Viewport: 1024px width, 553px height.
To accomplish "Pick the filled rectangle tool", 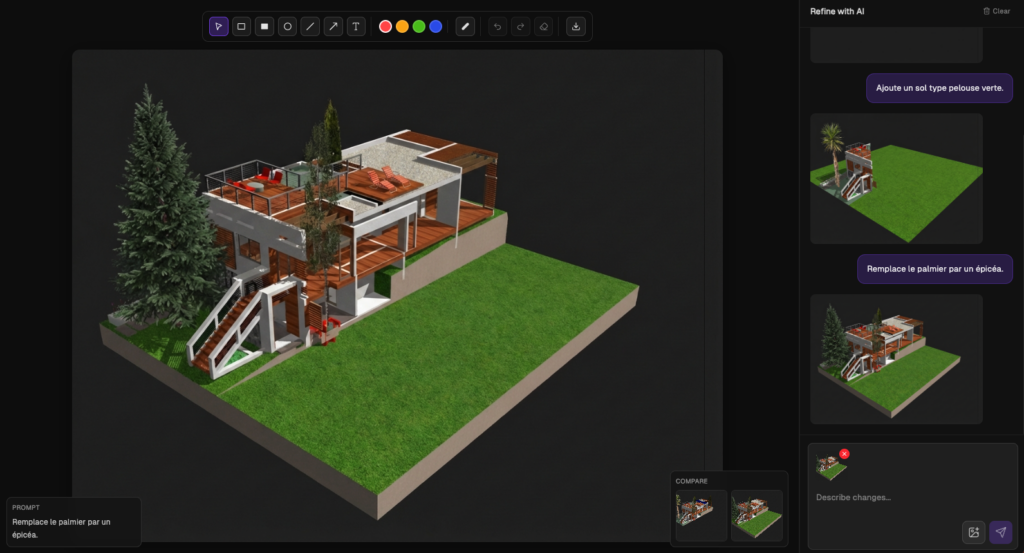I will pyautogui.click(x=264, y=26).
